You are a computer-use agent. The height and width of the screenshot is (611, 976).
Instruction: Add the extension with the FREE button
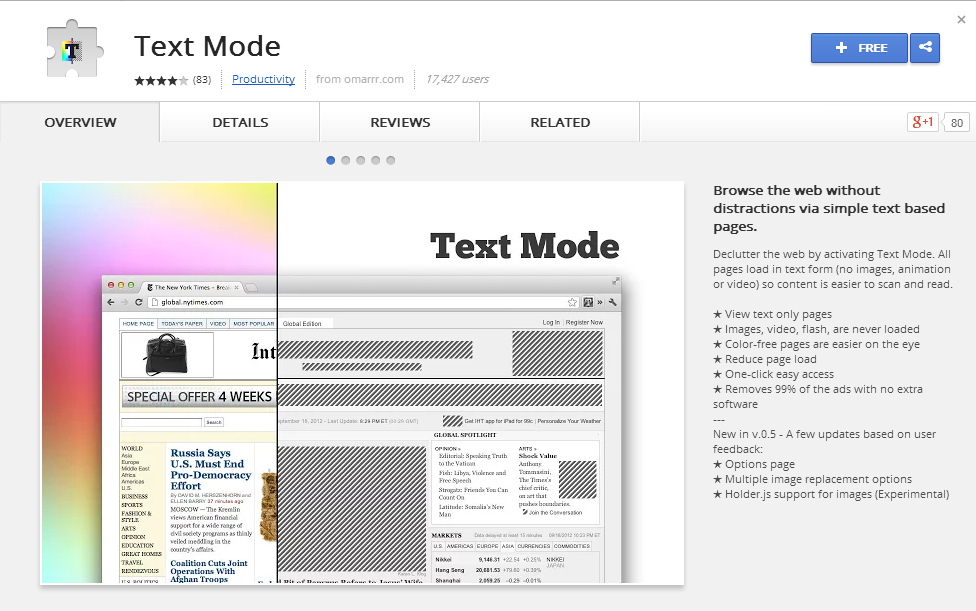[859, 48]
